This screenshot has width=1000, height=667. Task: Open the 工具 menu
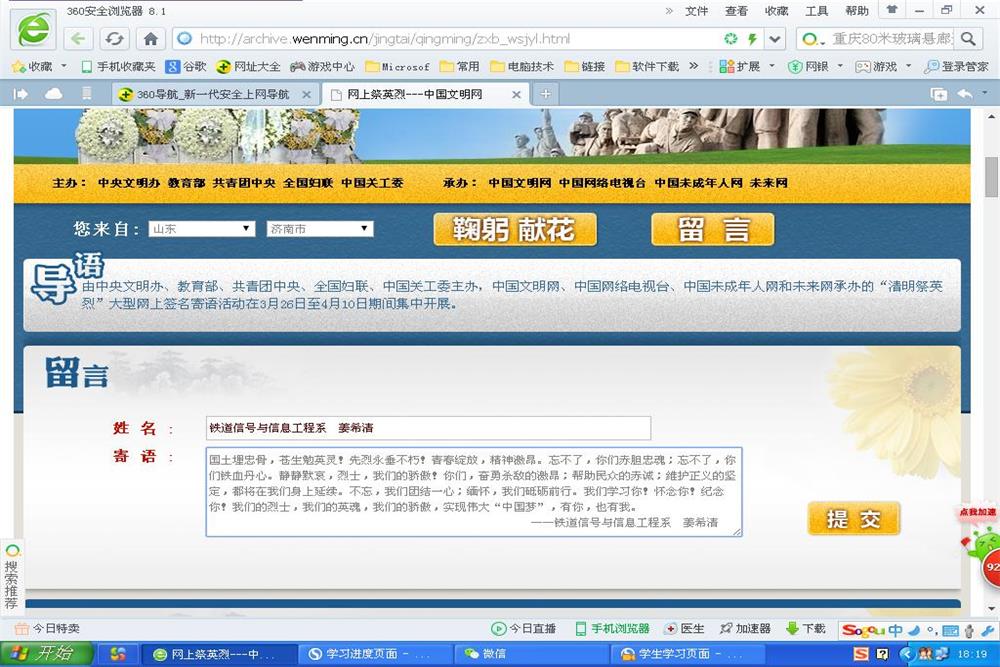(817, 11)
